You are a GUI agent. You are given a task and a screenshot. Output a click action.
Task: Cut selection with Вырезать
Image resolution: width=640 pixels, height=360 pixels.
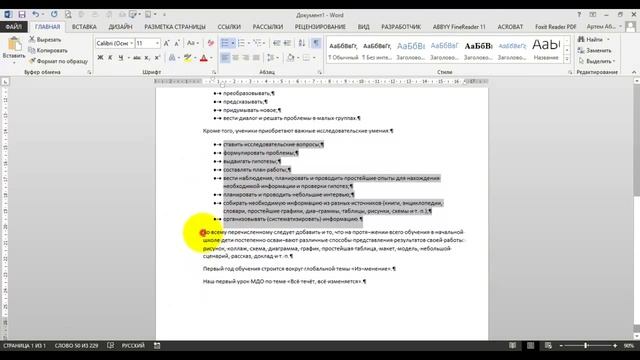point(45,40)
